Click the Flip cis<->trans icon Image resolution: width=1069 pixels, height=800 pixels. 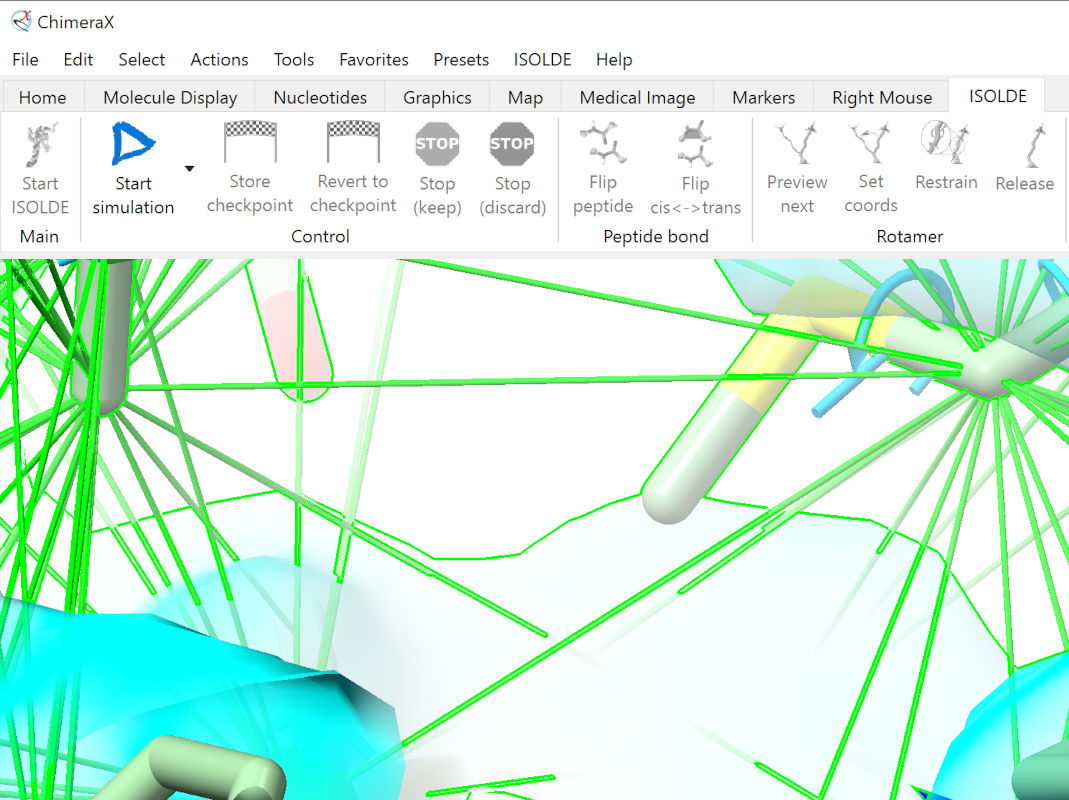point(695,145)
